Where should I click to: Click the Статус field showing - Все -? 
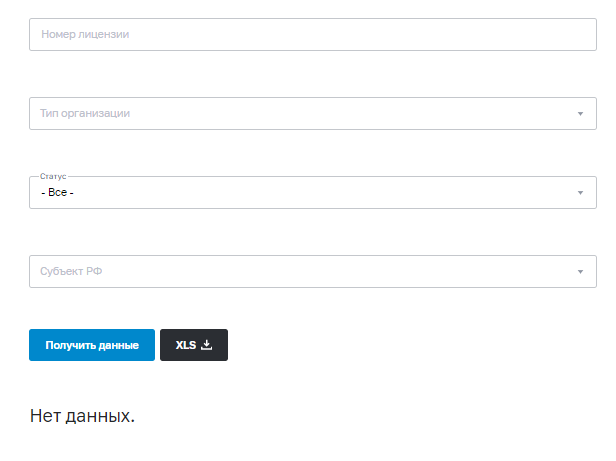(313, 193)
